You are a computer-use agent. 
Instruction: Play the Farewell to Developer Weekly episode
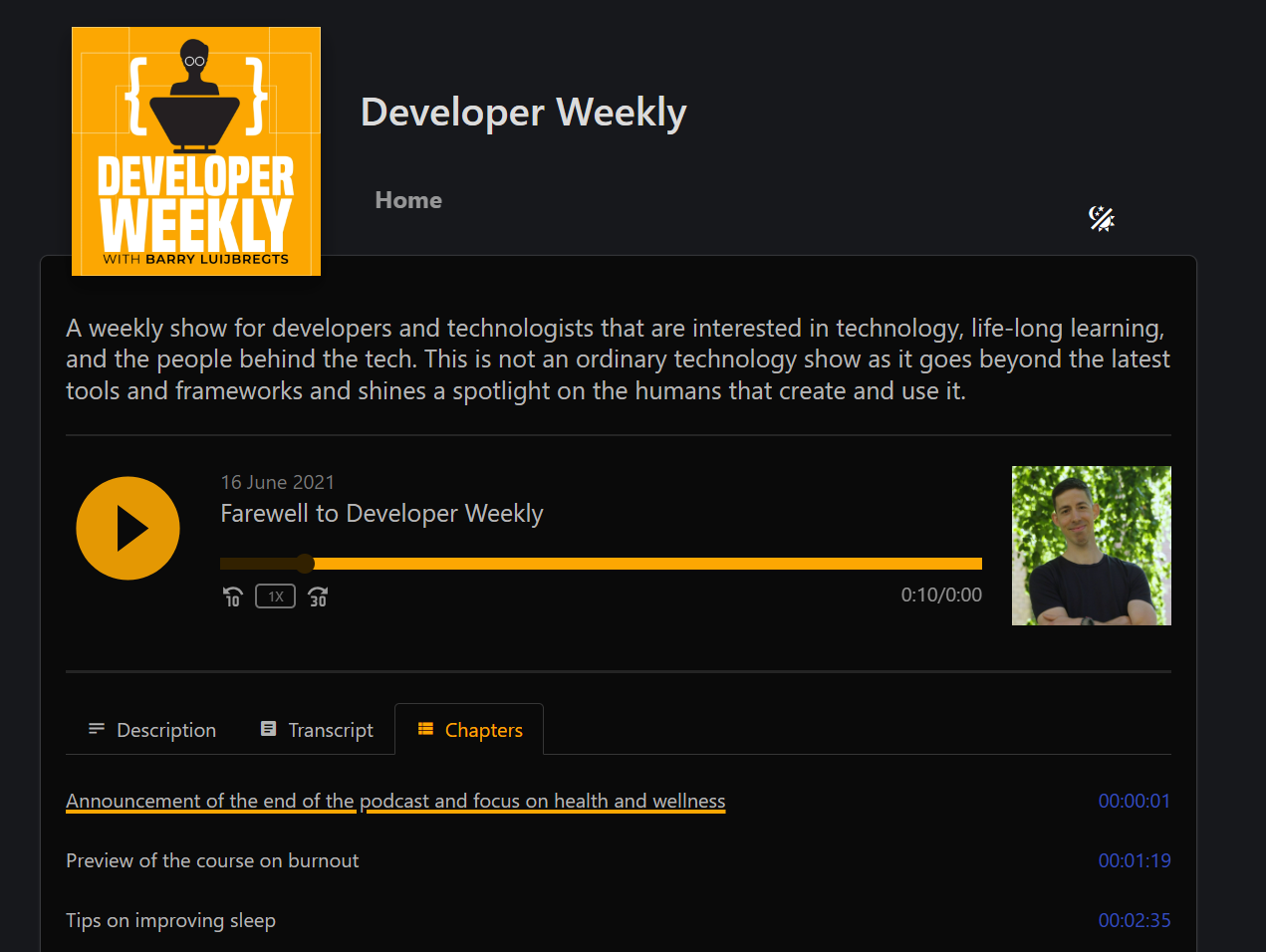(127, 528)
